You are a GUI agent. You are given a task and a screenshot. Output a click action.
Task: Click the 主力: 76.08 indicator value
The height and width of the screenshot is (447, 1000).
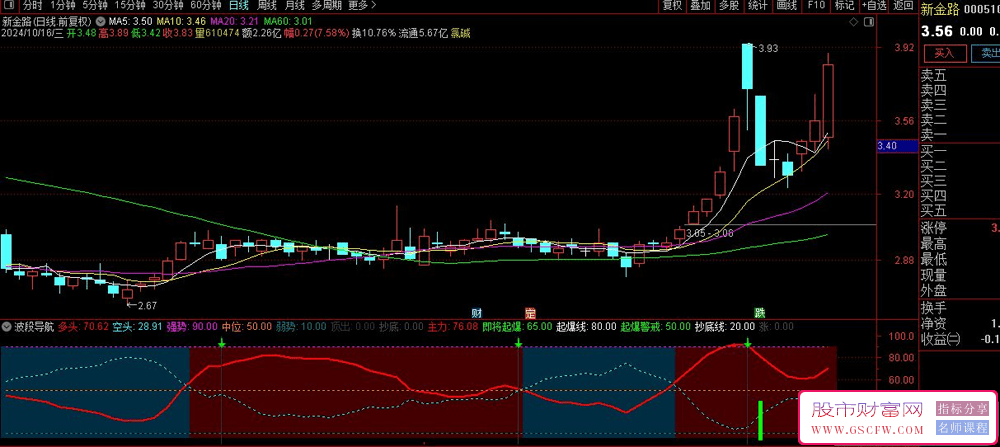[452, 326]
